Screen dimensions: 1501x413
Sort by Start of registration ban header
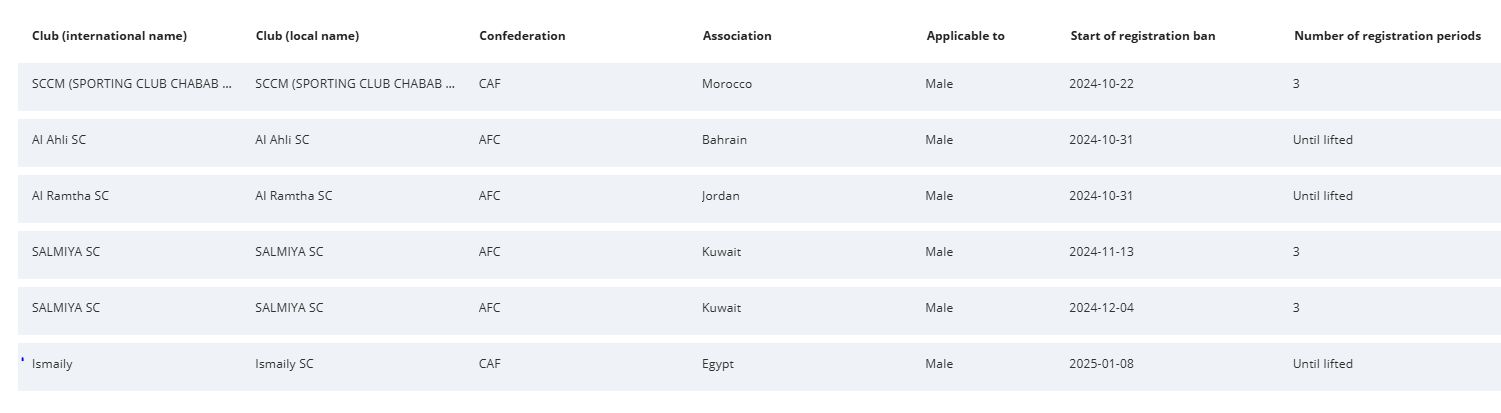[1142, 36]
